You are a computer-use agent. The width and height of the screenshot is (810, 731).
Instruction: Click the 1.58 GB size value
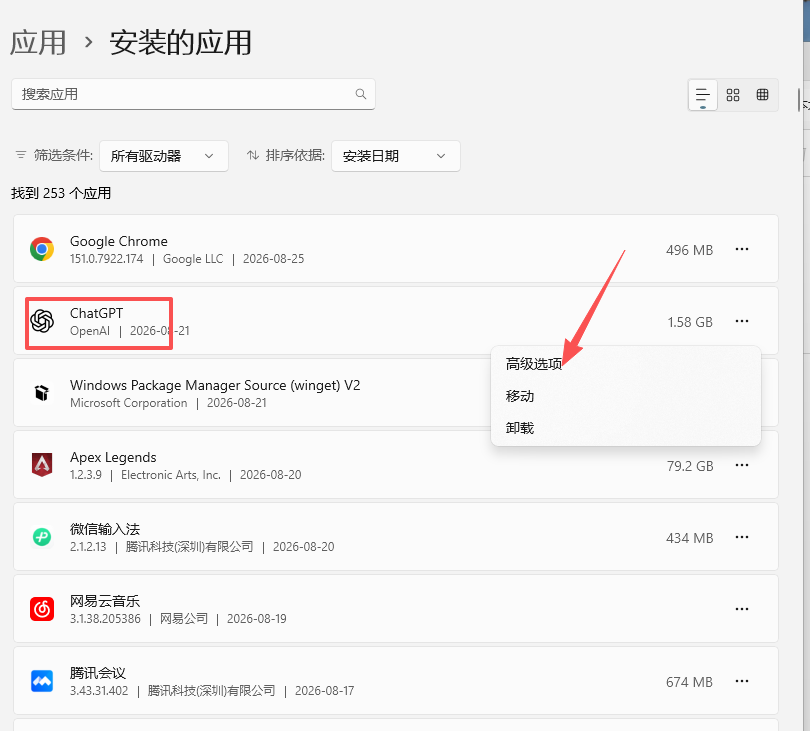click(x=690, y=322)
